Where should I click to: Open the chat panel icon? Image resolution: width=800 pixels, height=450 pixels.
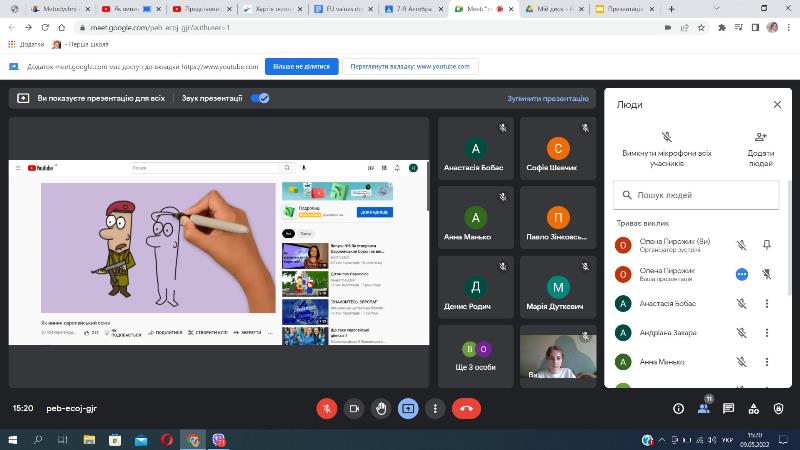point(729,408)
